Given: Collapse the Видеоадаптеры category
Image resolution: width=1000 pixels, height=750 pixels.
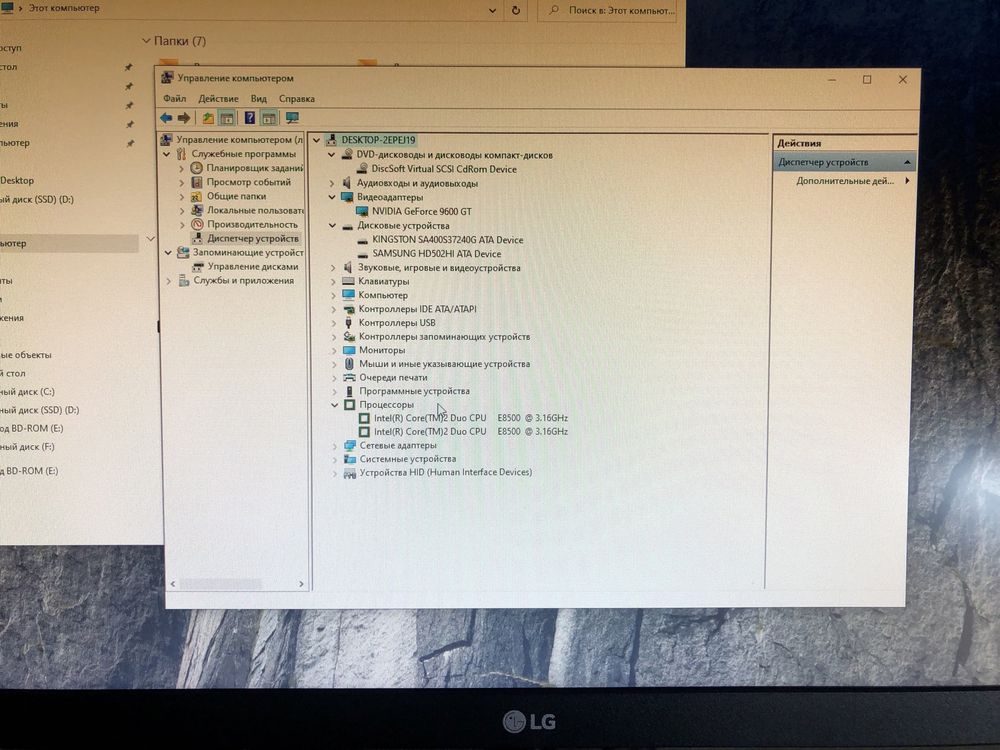Looking at the screenshot, I should (x=332, y=197).
